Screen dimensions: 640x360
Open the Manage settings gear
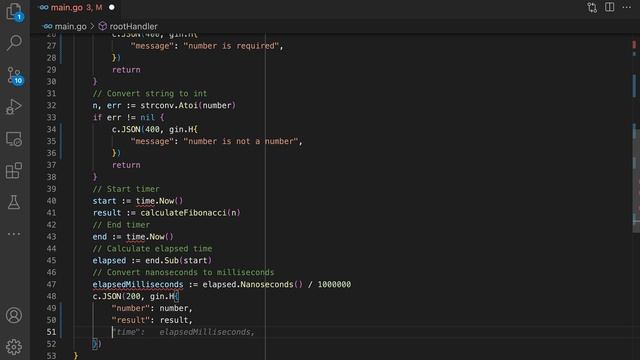pos(14,347)
